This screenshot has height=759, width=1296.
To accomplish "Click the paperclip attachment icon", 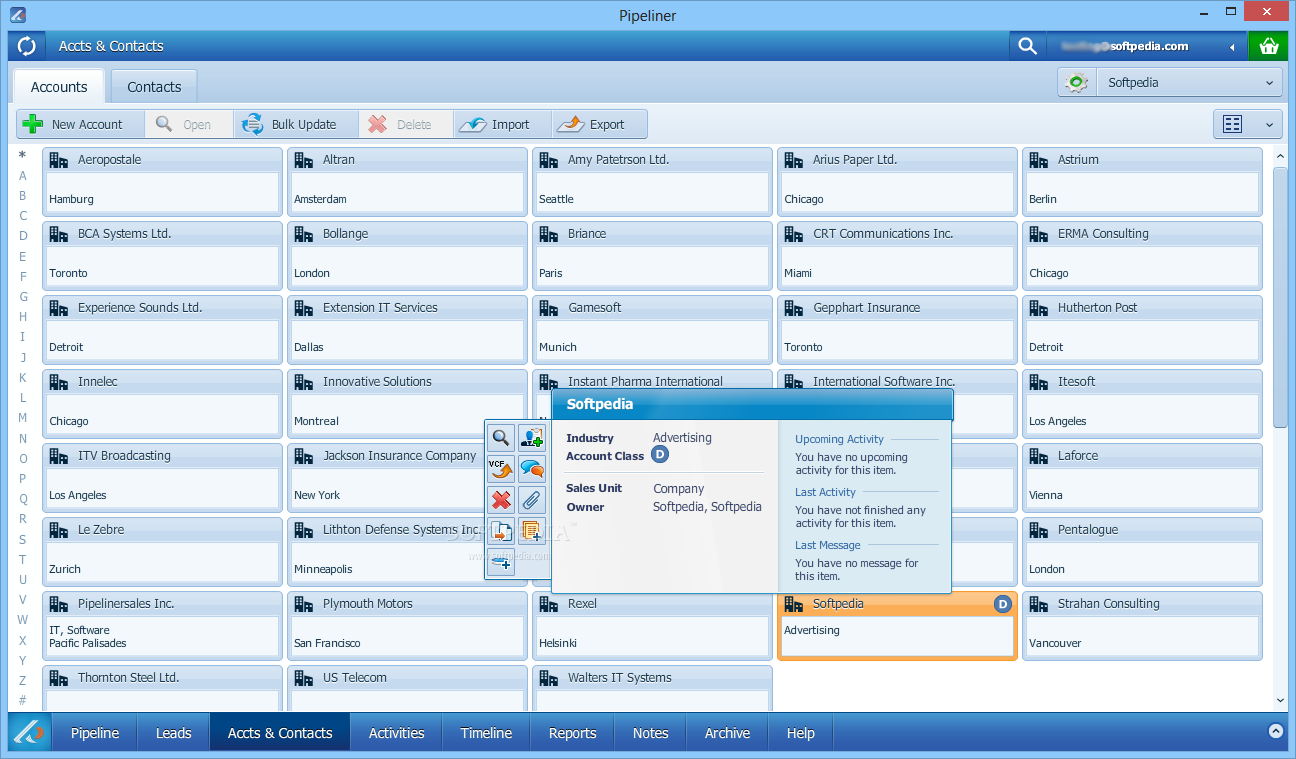I will click(x=532, y=499).
